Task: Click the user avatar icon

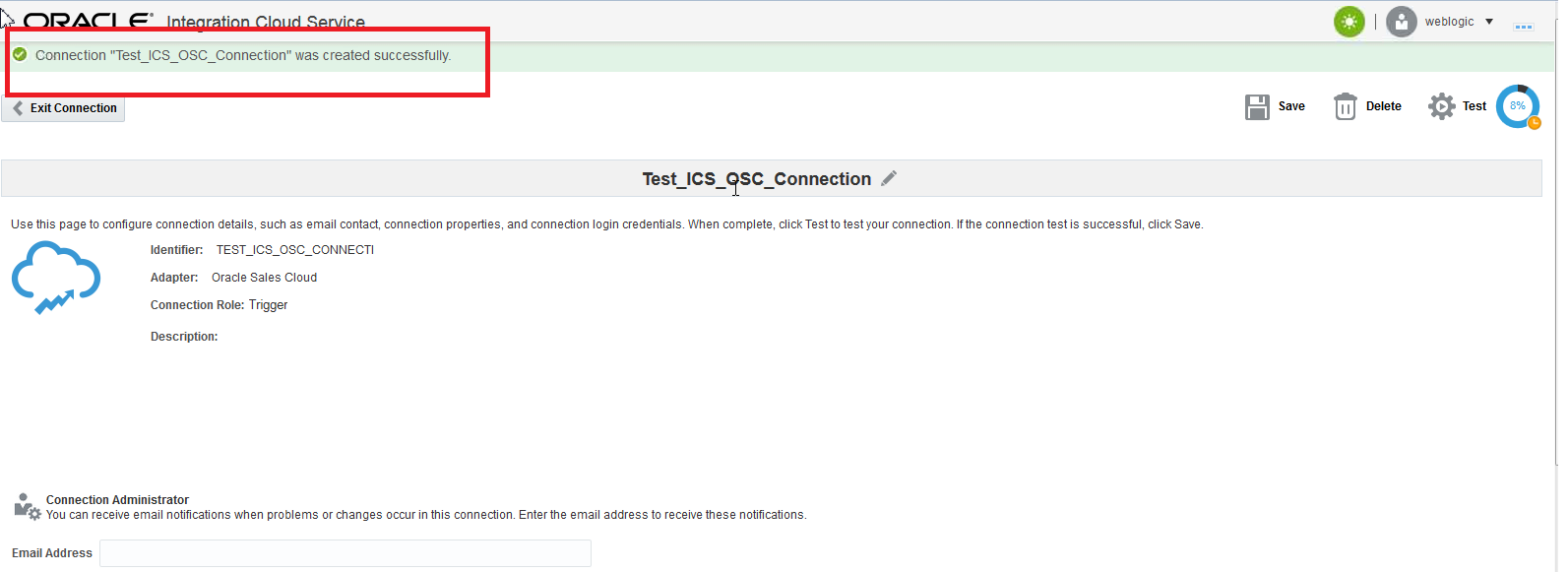Action: coord(1401,22)
